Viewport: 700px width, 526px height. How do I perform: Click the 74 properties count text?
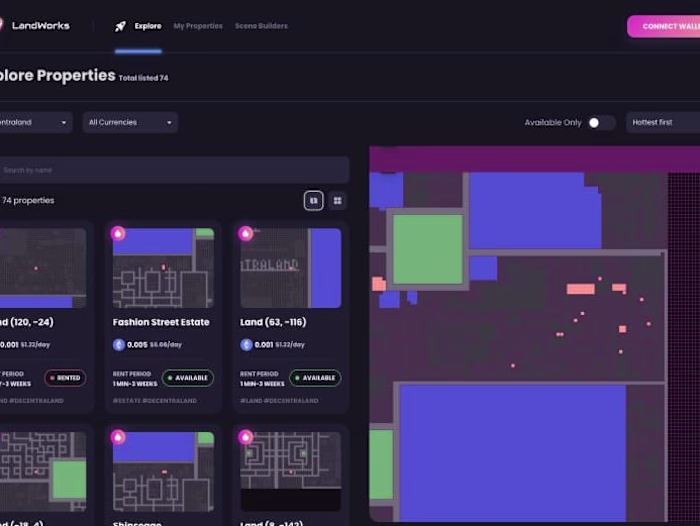click(28, 200)
